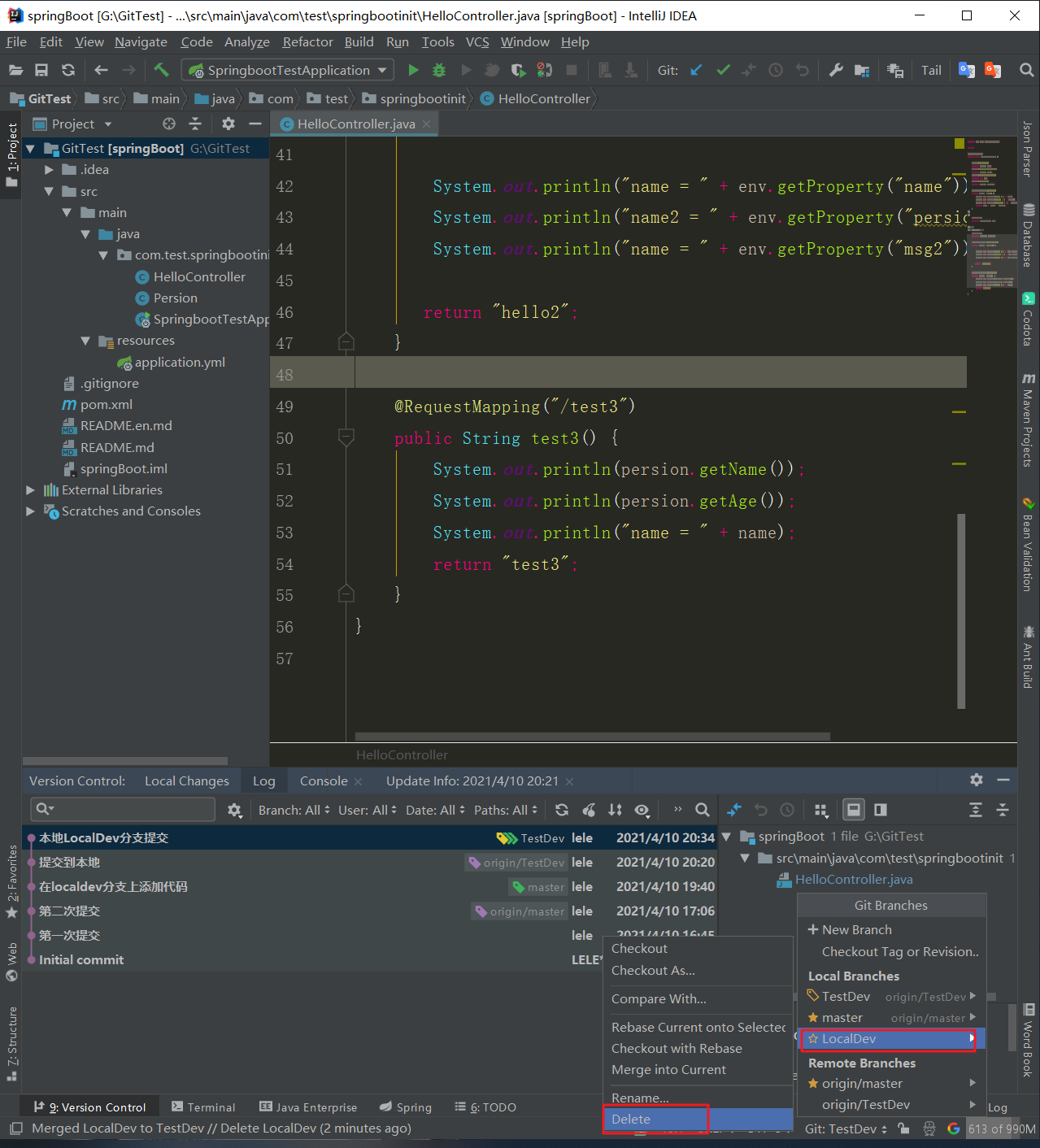The image size is (1040, 1148).
Task: Switch to the Local Changes tab
Action: pos(186,781)
